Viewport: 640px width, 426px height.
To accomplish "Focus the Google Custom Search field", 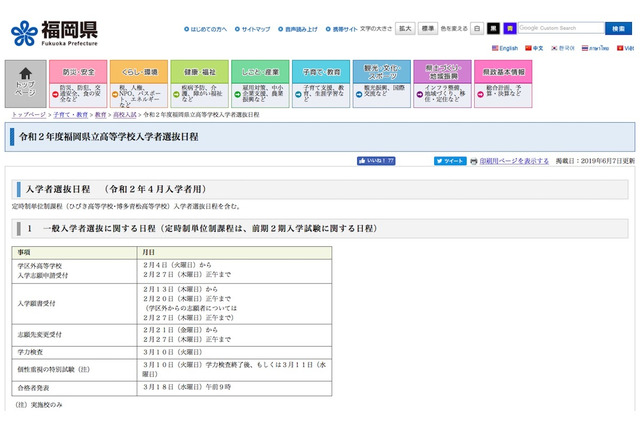I will tap(561, 28).
